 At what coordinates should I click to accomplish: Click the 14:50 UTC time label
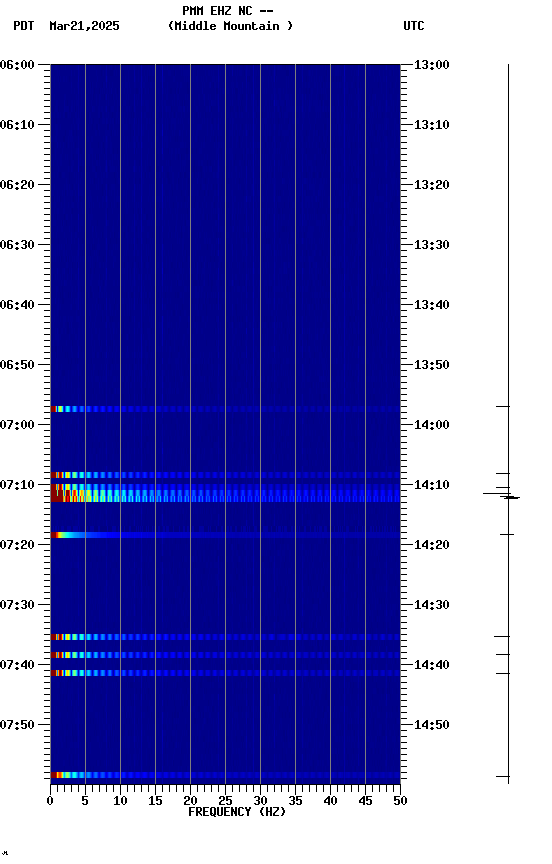432,725
